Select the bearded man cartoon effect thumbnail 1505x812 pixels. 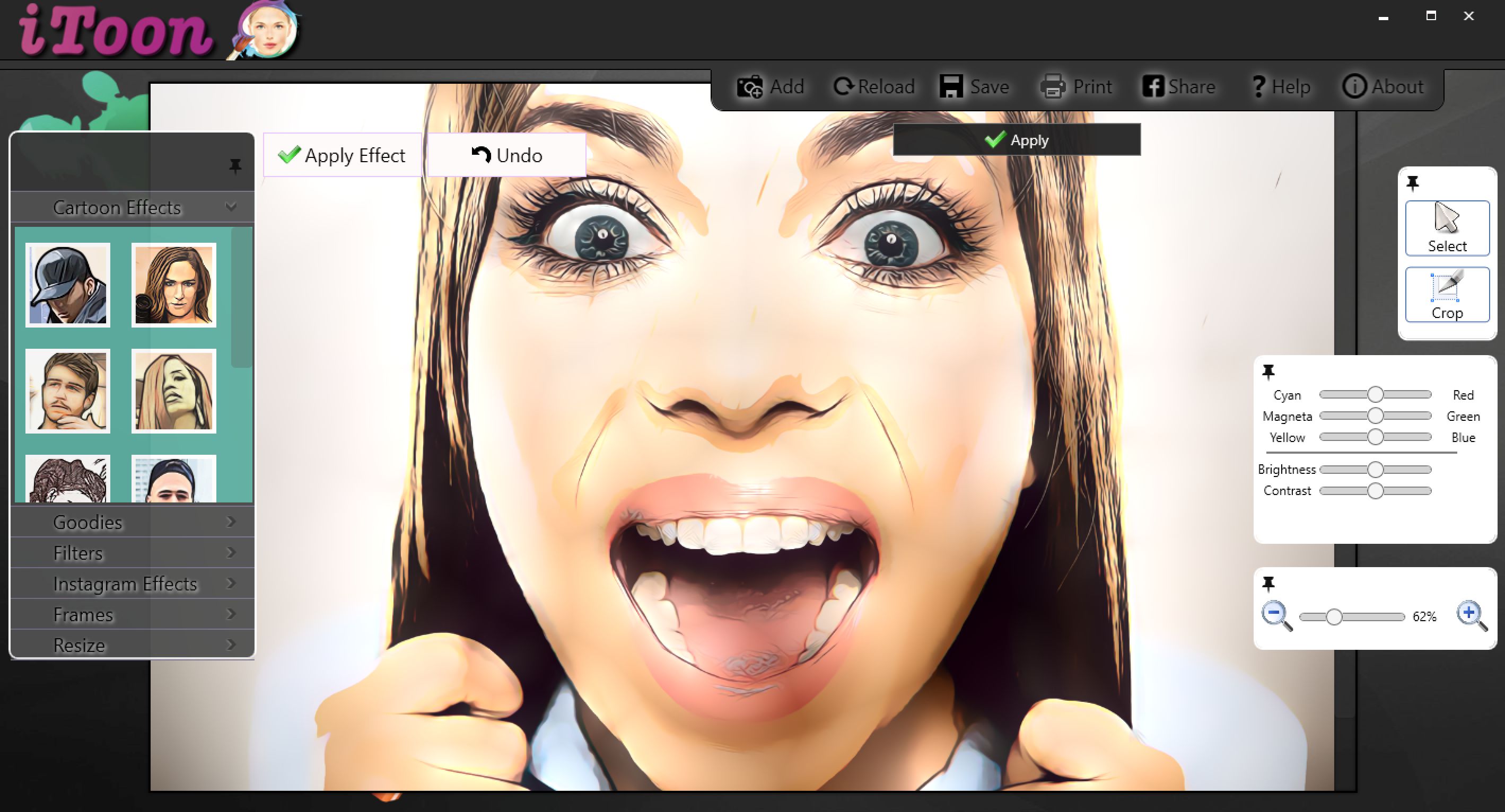[68, 391]
